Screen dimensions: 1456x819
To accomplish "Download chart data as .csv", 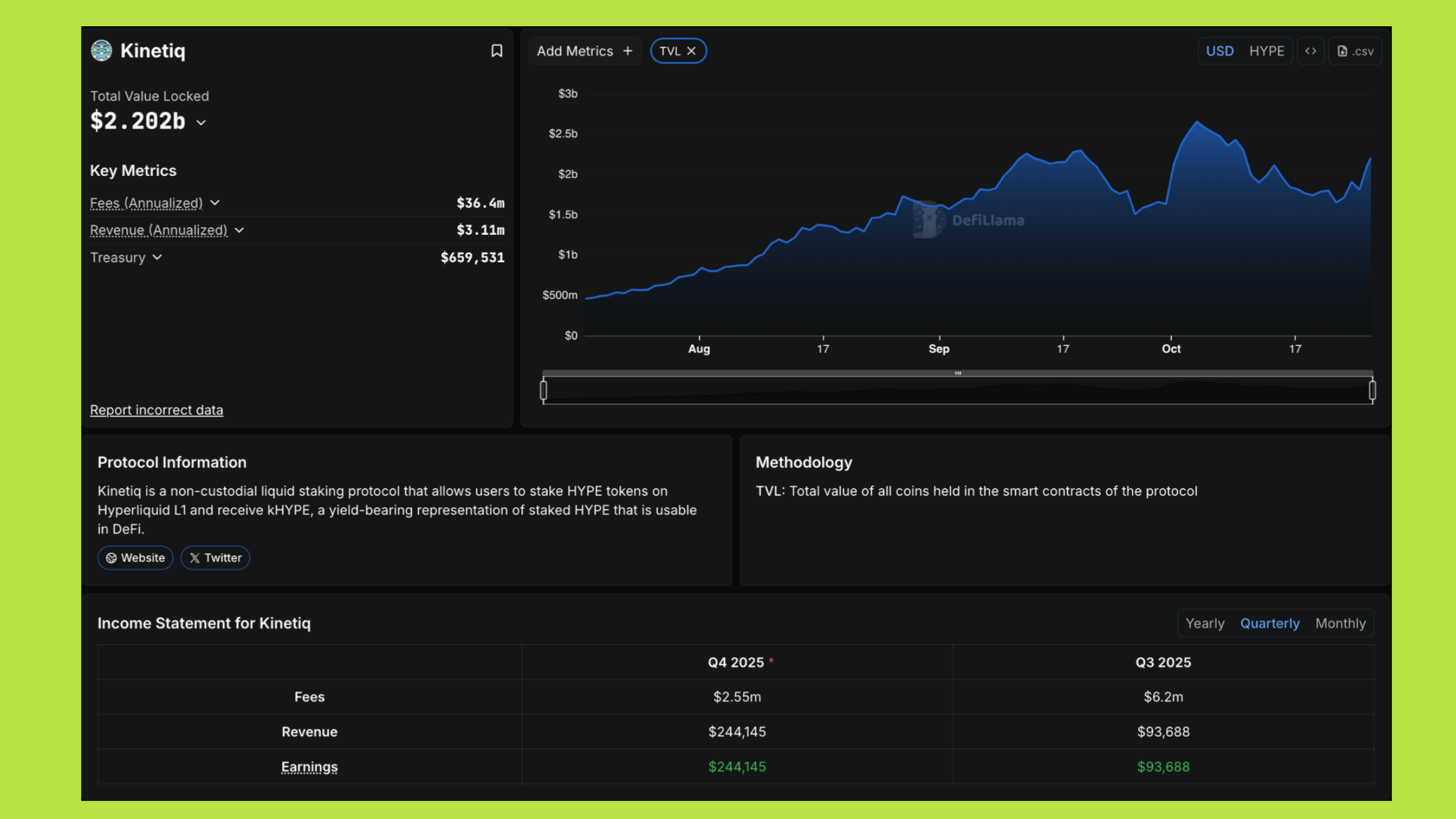I will pos(1355,51).
